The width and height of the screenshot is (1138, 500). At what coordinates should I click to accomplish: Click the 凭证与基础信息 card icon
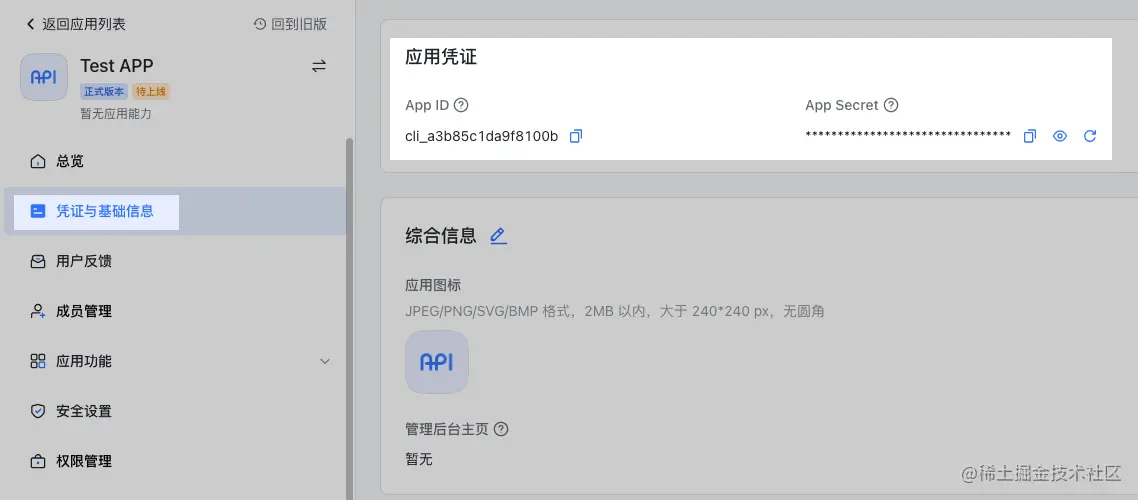pos(38,211)
